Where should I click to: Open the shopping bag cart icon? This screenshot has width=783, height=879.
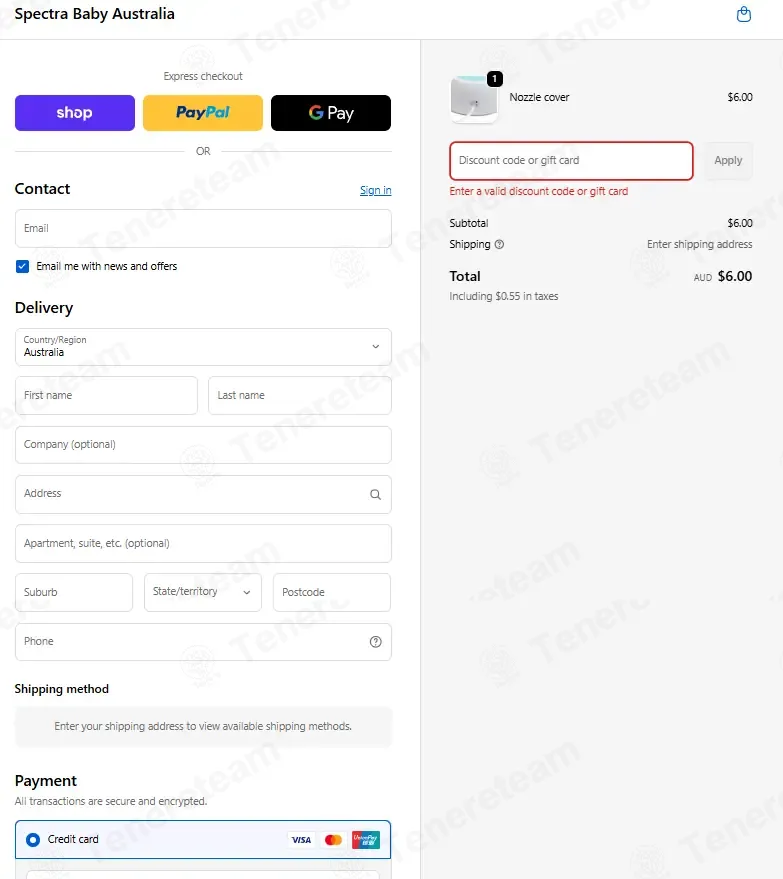(x=743, y=14)
